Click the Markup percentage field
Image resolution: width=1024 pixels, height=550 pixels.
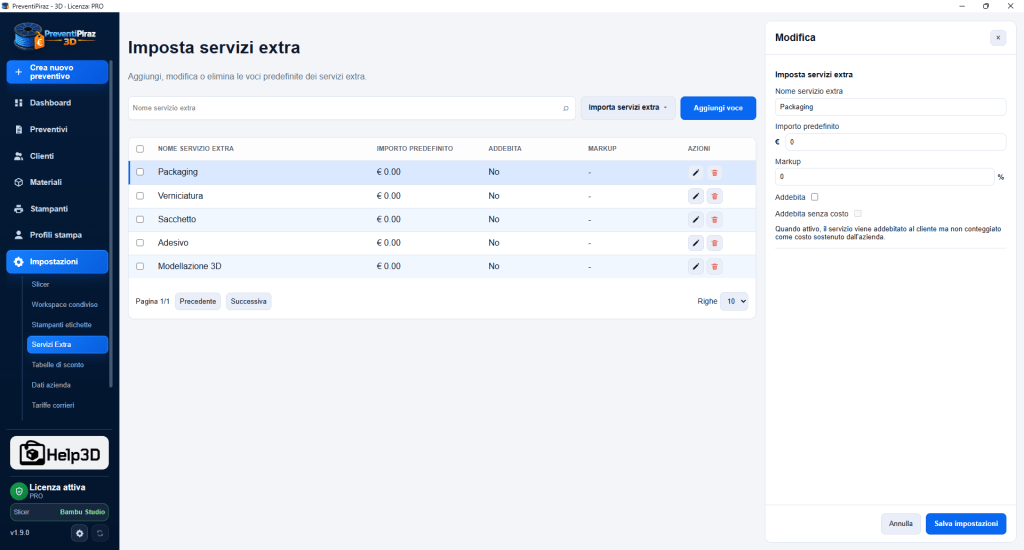point(884,177)
